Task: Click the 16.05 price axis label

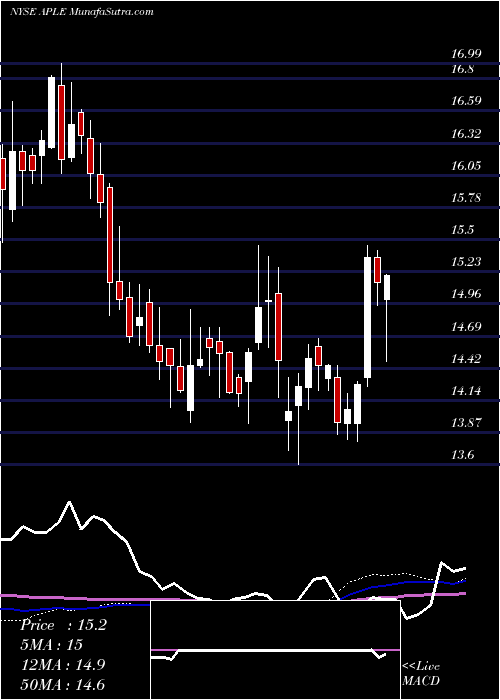Action: (466, 166)
